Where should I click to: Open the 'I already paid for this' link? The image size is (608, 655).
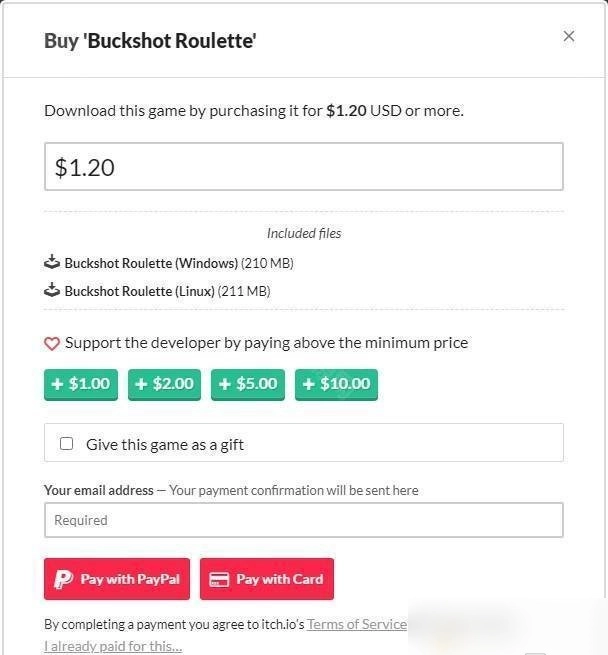(x=113, y=646)
